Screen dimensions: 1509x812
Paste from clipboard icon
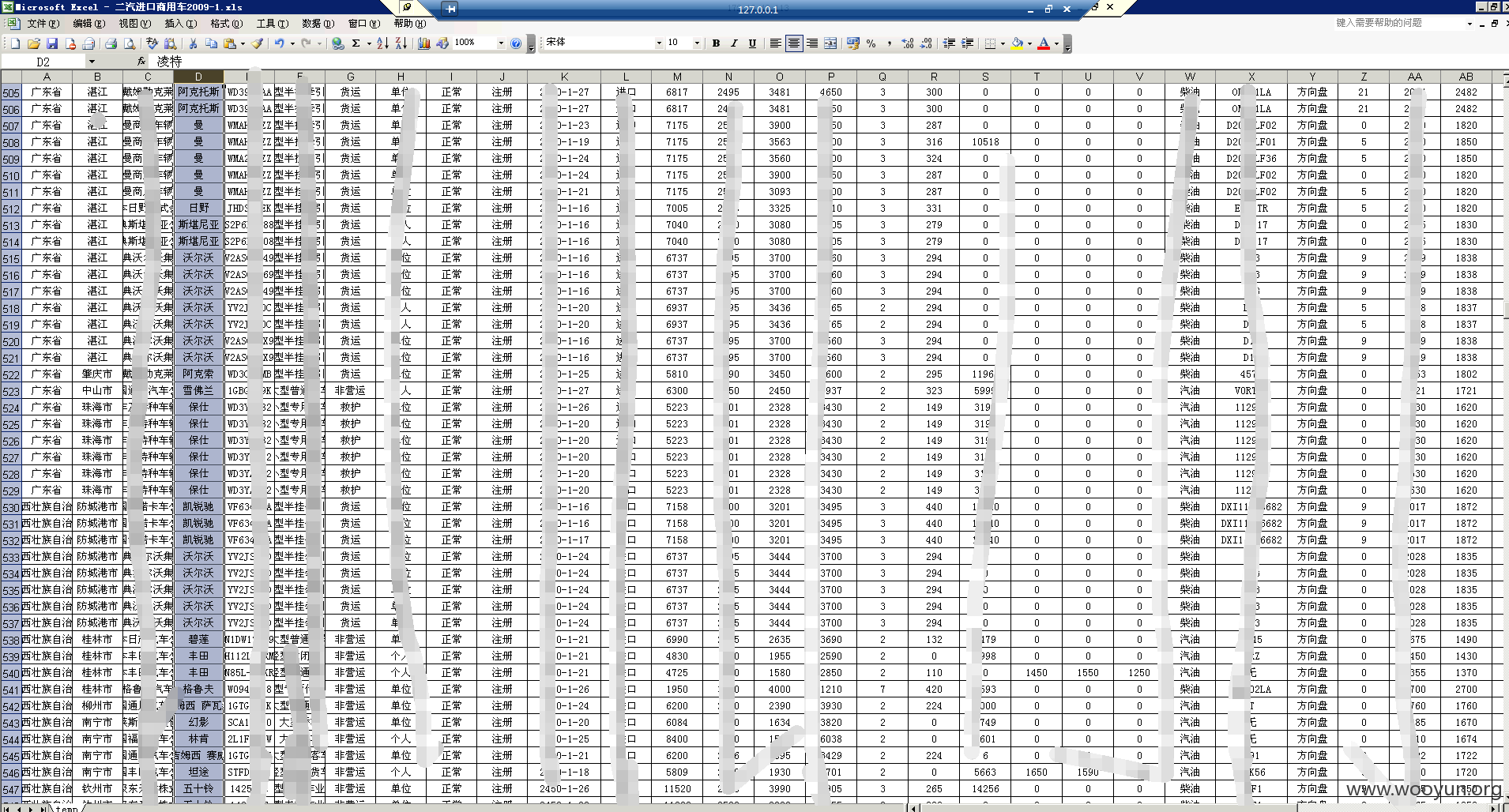229,43
